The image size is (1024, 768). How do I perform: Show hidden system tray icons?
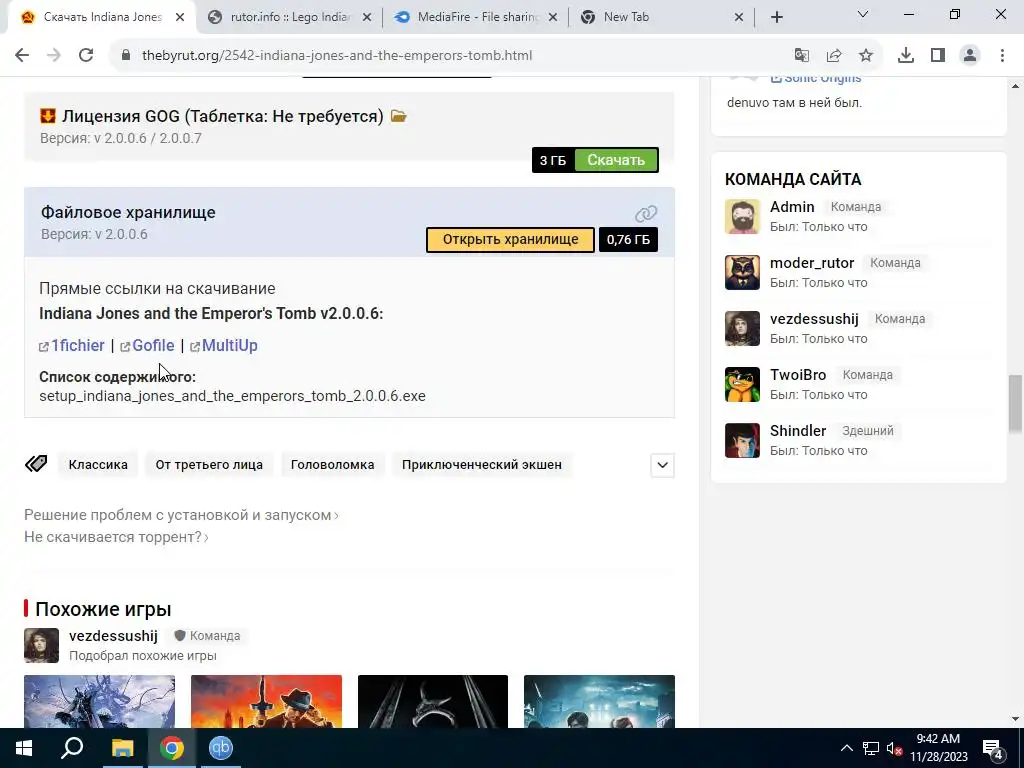(x=846, y=748)
